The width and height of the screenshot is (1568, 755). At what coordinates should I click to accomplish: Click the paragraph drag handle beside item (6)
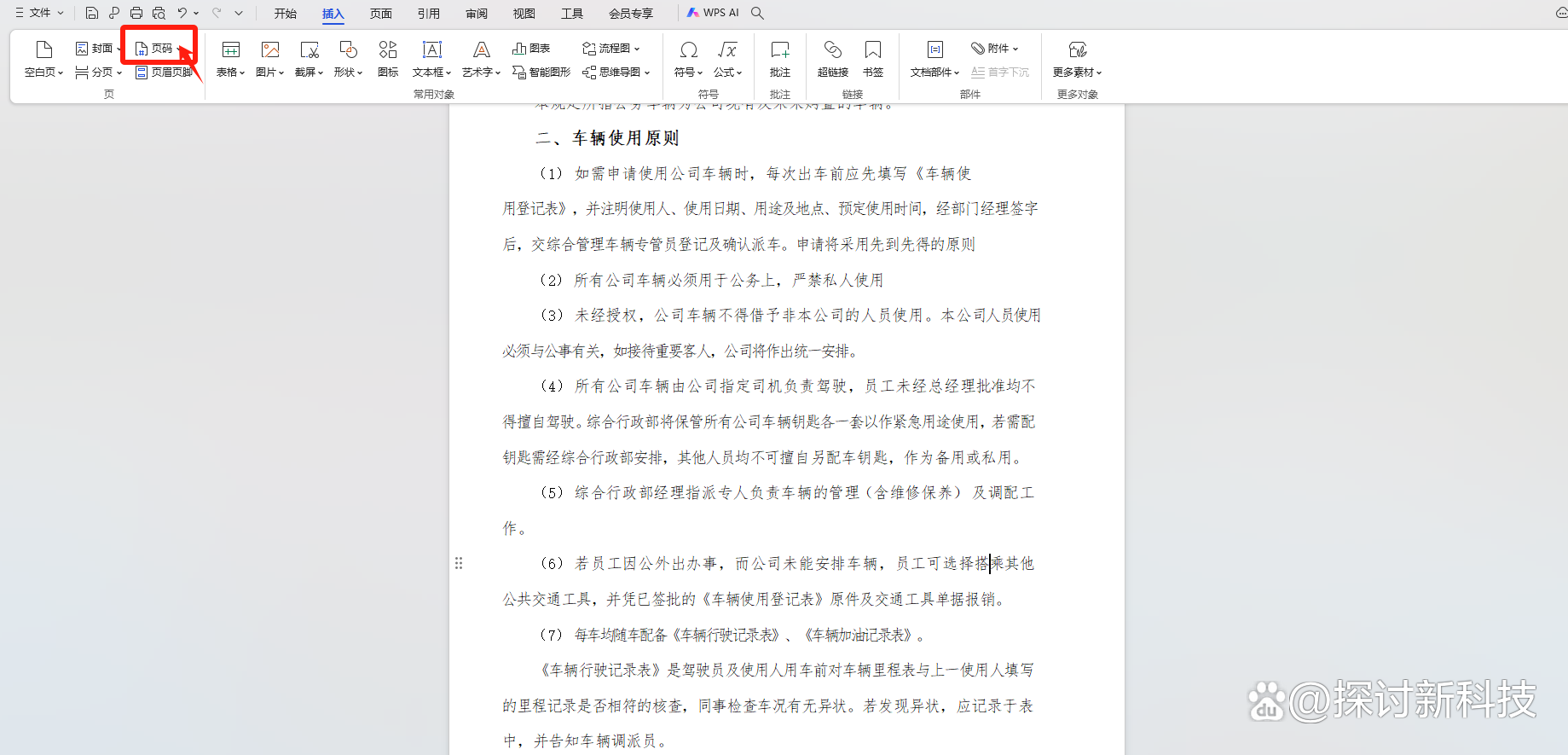coord(459,563)
